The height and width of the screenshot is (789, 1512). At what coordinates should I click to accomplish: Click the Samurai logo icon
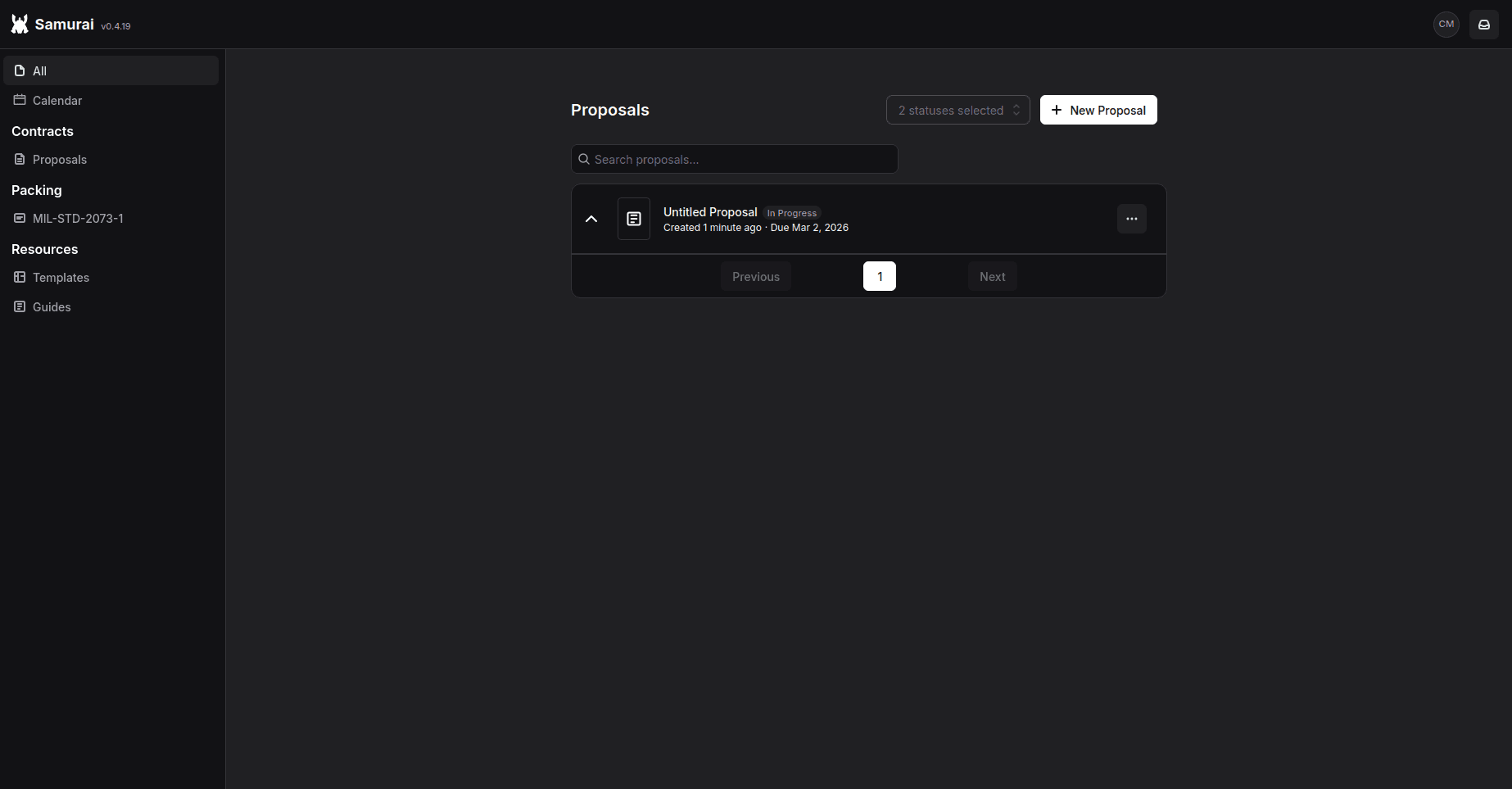[20, 25]
